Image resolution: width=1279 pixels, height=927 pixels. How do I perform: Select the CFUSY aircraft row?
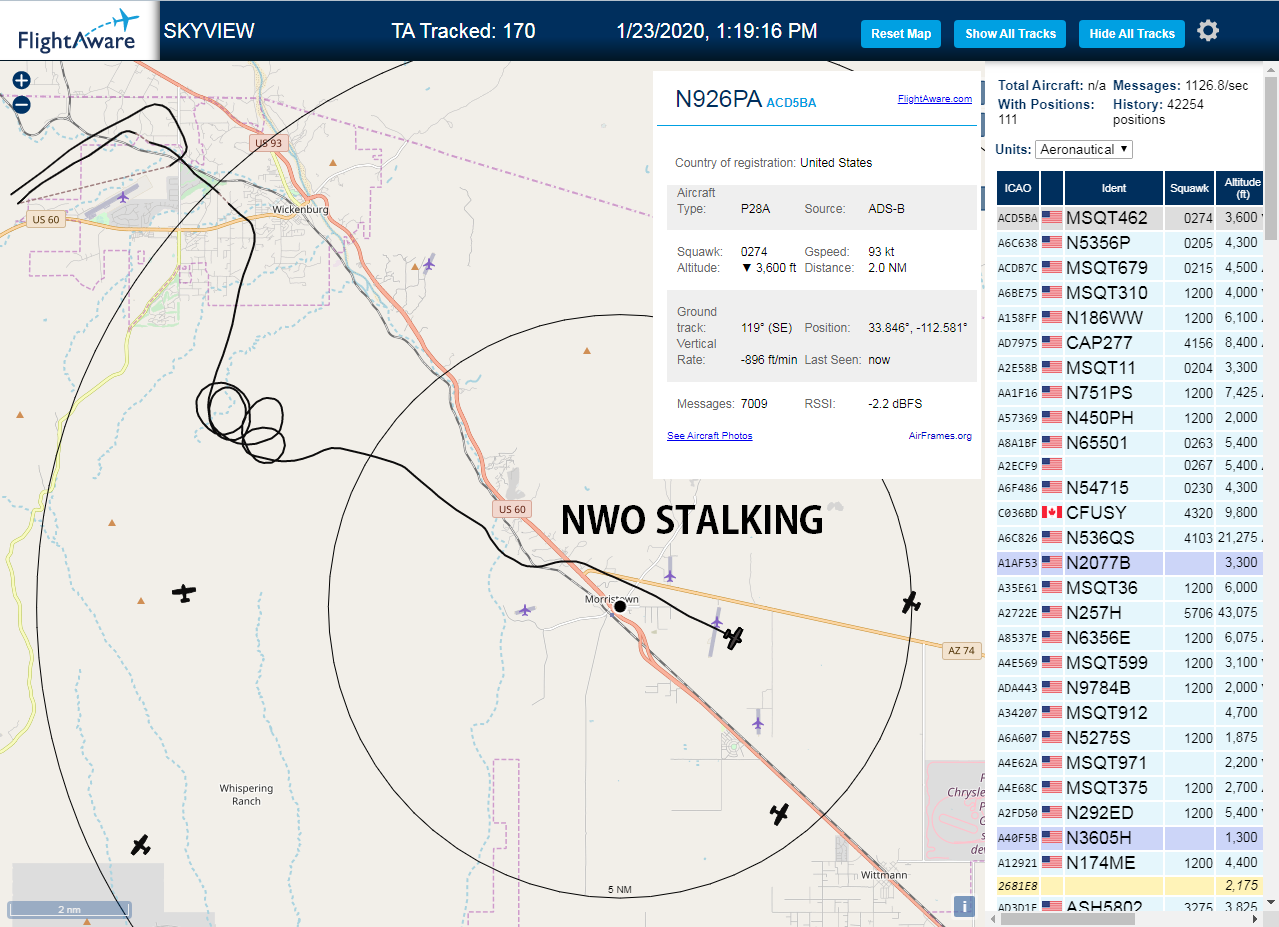1131,512
